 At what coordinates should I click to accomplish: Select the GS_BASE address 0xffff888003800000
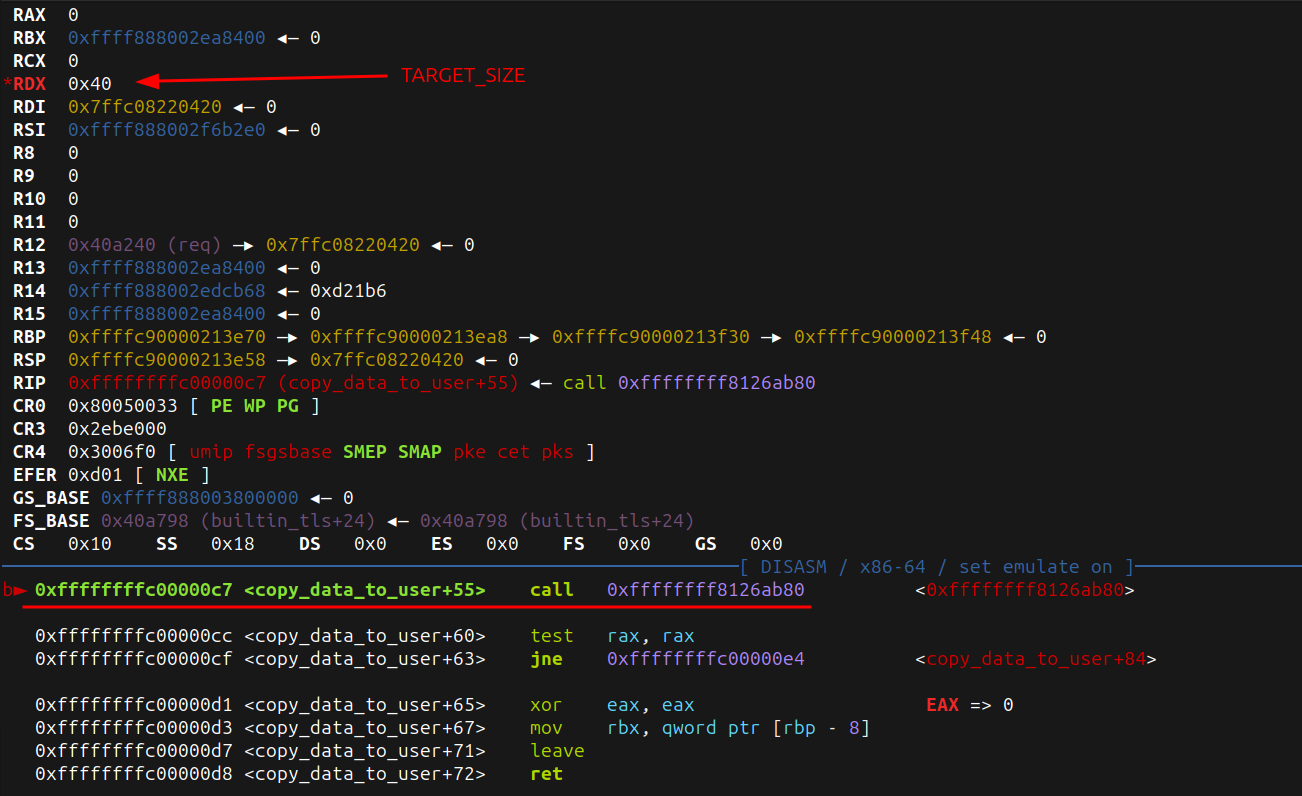(x=199, y=498)
